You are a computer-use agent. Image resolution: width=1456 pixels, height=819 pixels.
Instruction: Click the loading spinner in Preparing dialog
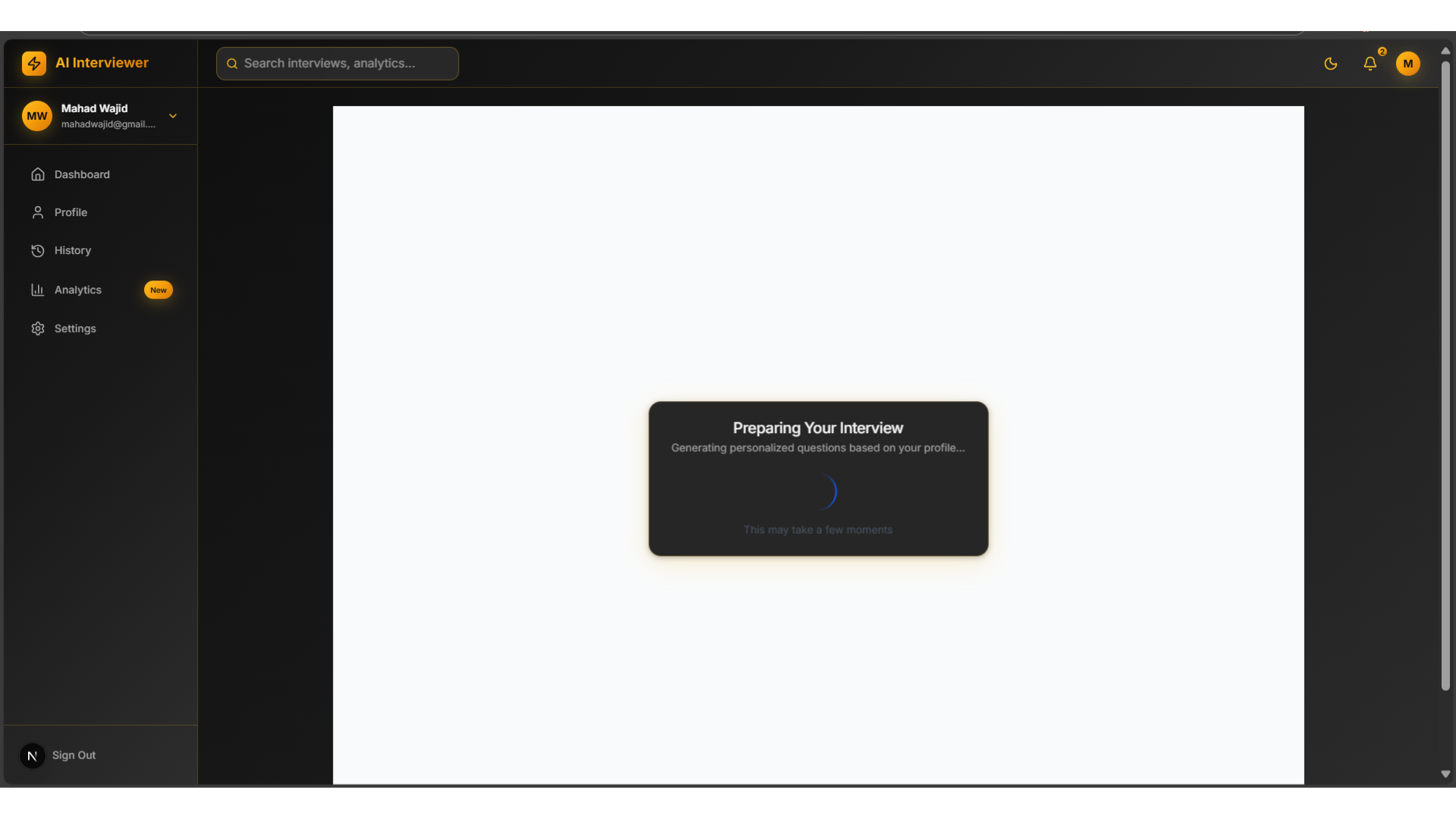pos(819,492)
